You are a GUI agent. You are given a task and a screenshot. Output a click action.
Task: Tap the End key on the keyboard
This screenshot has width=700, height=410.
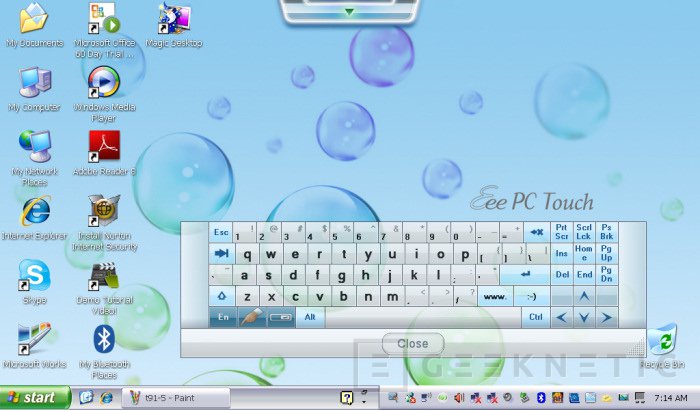coord(584,275)
